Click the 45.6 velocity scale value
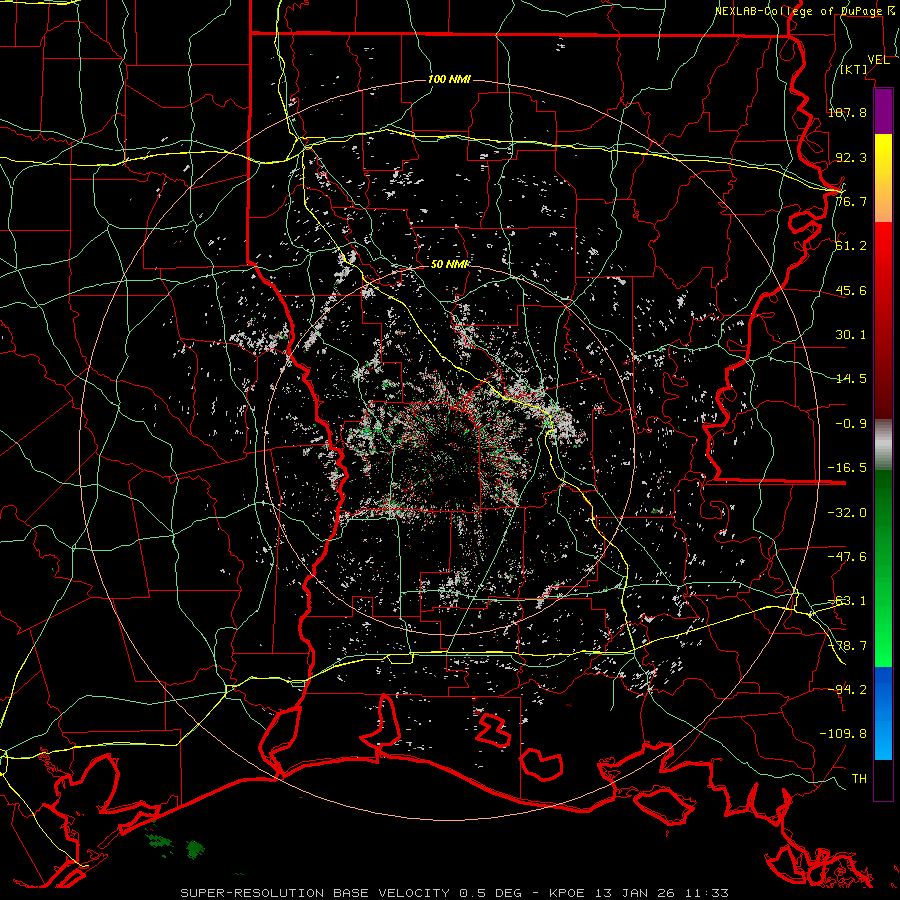The width and height of the screenshot is (900, 900). click(851, 290)
